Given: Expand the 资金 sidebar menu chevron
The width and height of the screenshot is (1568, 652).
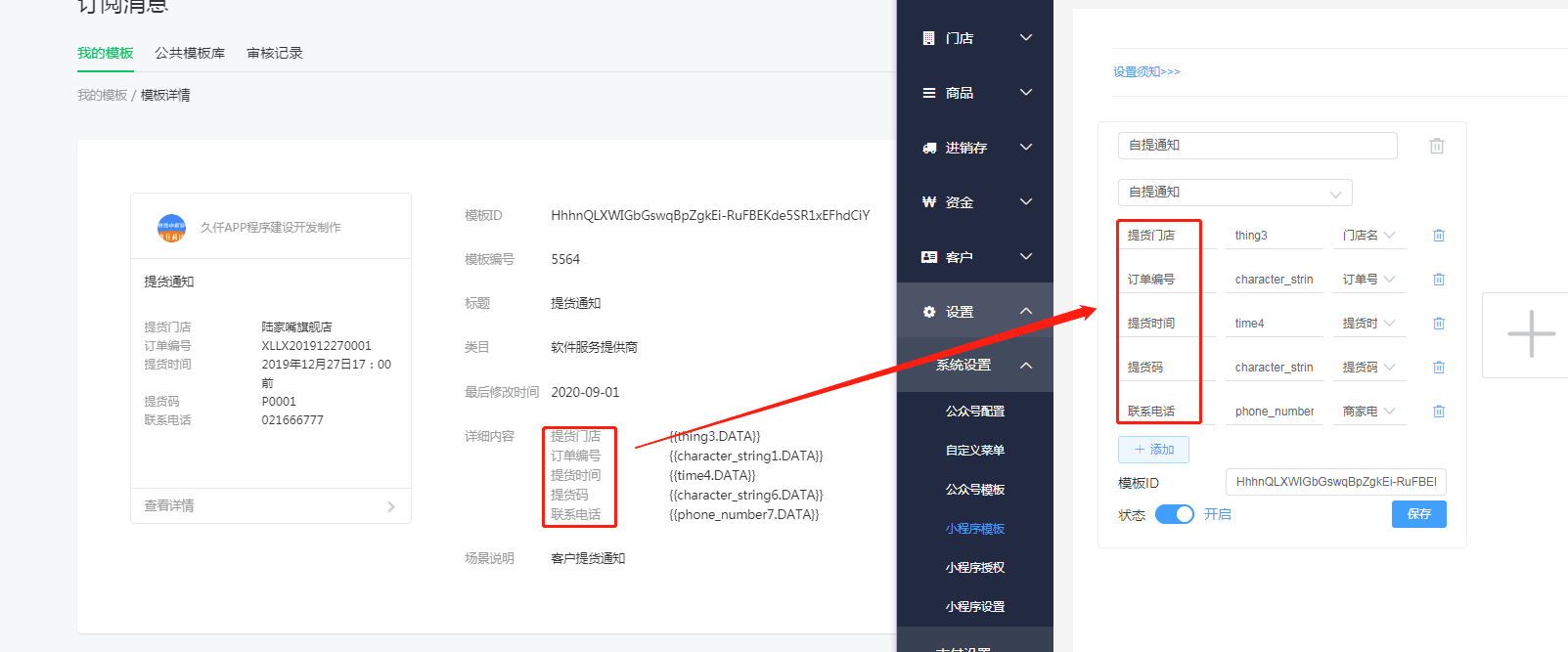Looking at the screenshot, I should click(x=1026, y=201).
